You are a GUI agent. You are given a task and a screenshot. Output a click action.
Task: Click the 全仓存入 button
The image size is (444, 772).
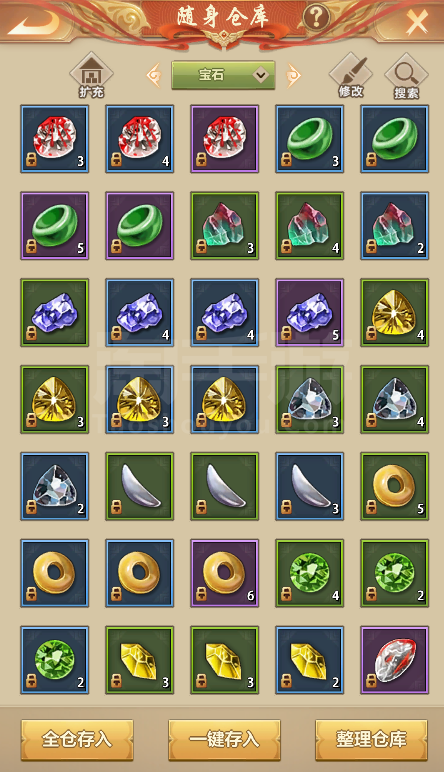(77, 740)
